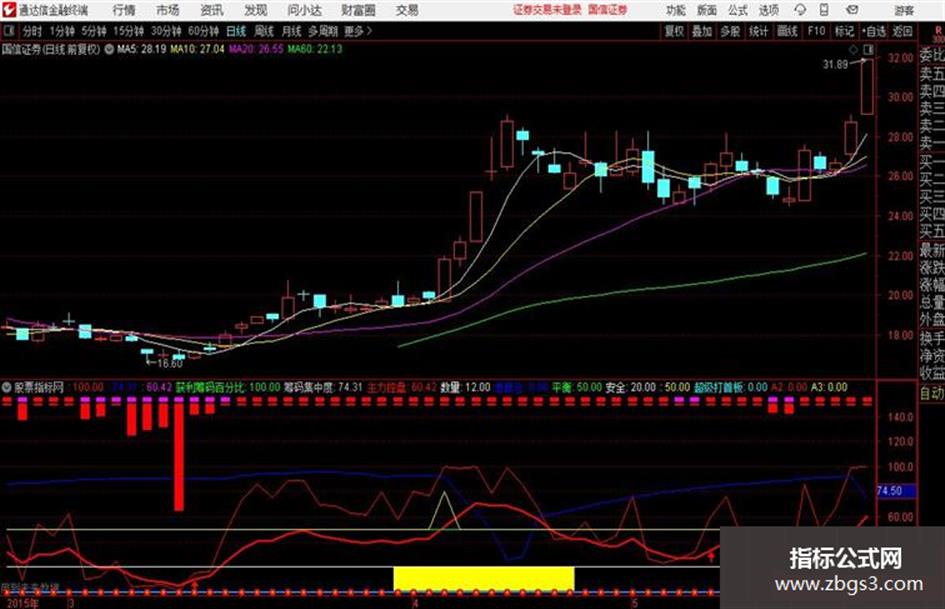
Task: Click the diamond icon above the price axis
Action: (x=853, y=49)
